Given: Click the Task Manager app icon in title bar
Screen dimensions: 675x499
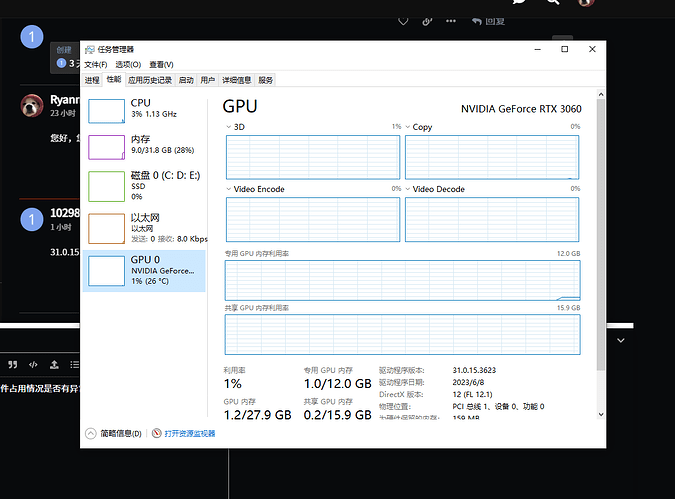Looking at the screenshot, I should (x=90, y=49).
